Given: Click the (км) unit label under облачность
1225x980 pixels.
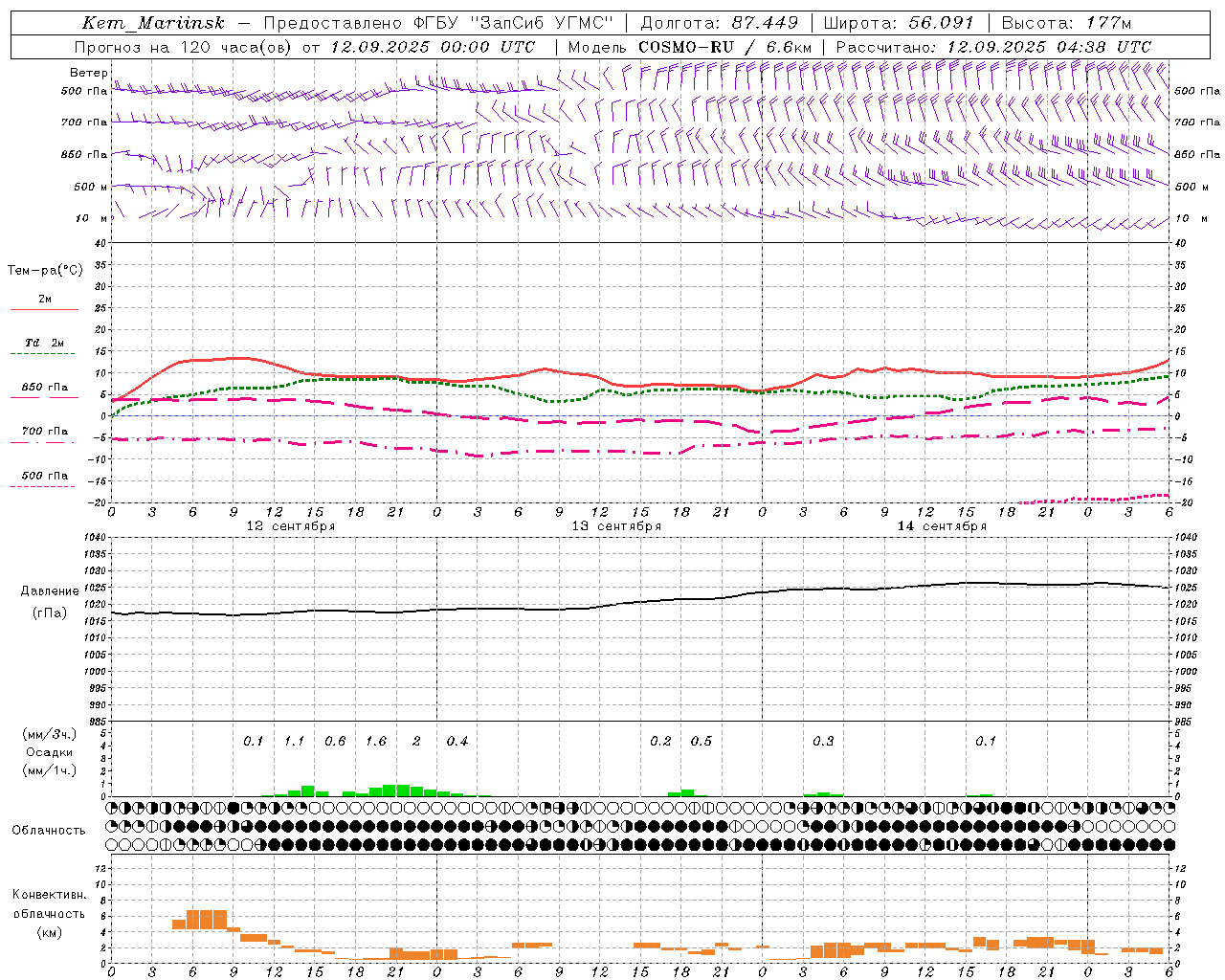Looking at the screenshot, I should (49, 931).
